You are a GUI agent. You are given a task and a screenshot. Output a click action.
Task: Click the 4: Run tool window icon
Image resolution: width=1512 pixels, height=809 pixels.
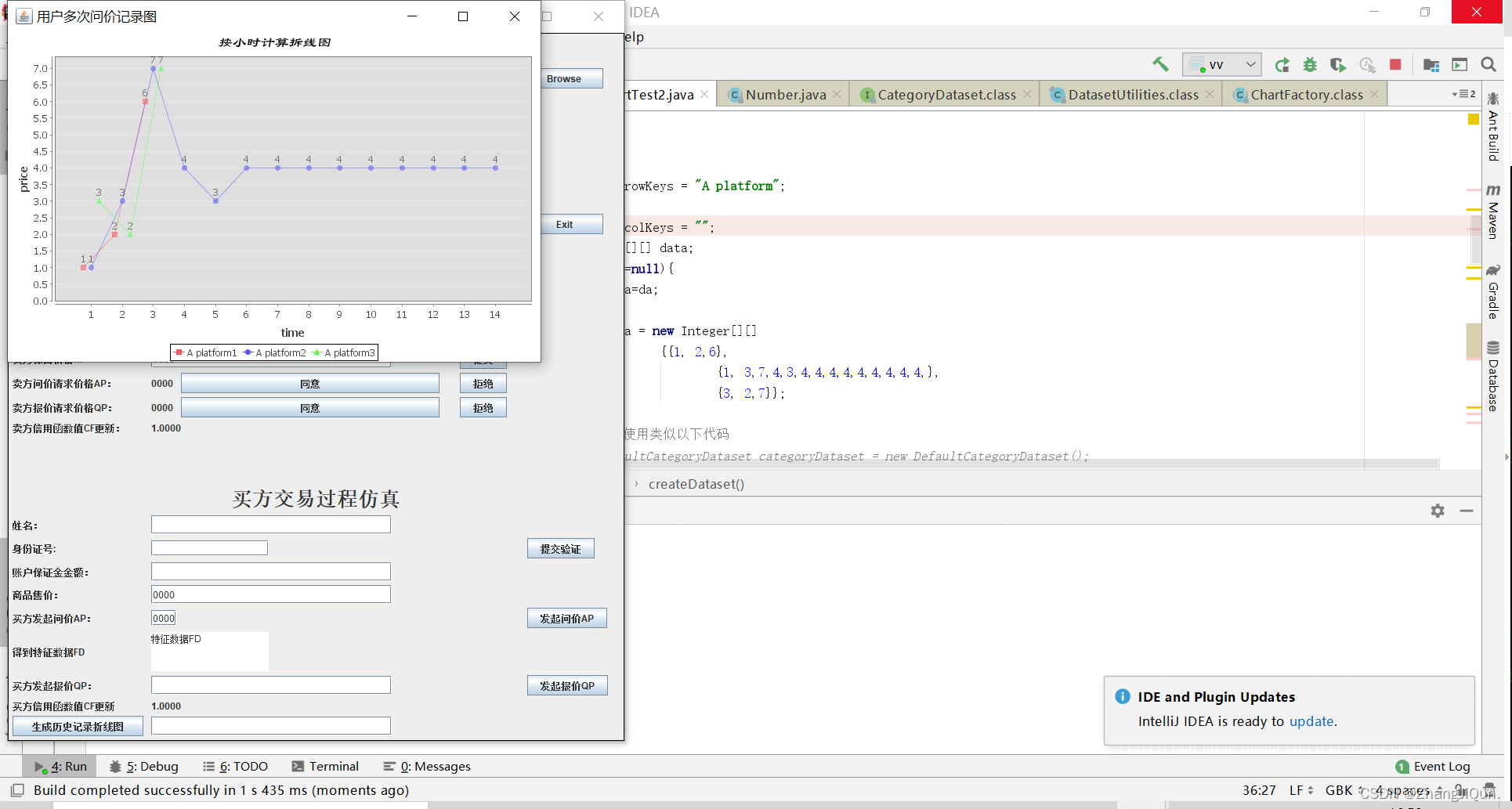tap(59, 766)
